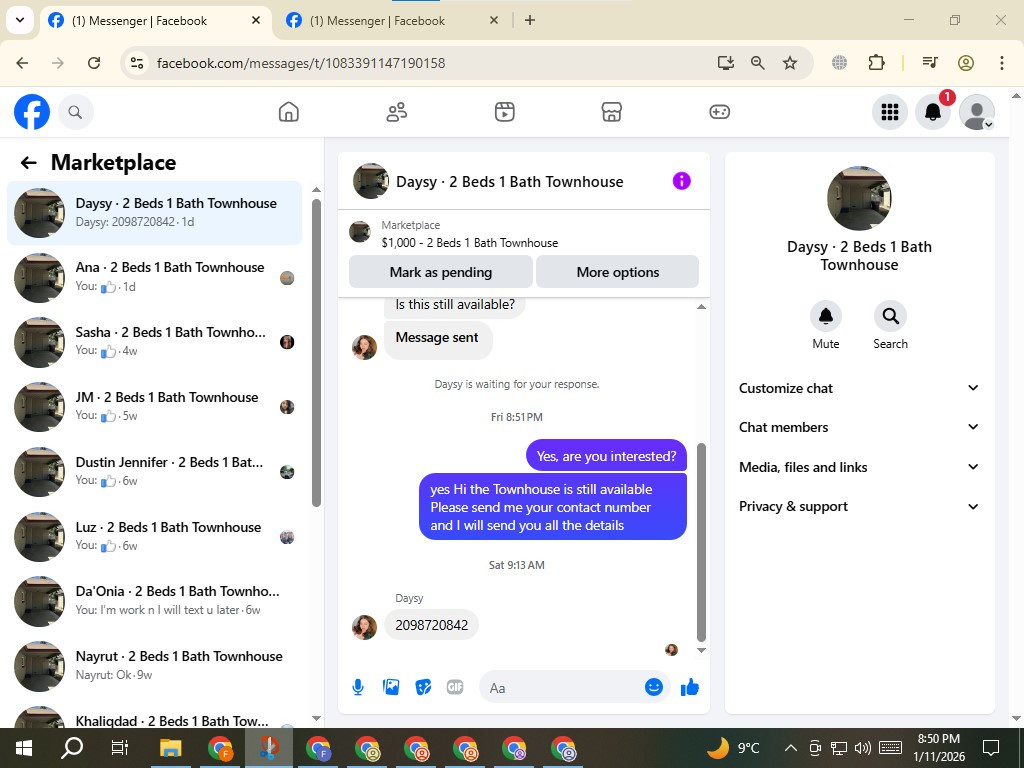Expand Media, files and links section
1024x768 pixels.
coord(859,467)
